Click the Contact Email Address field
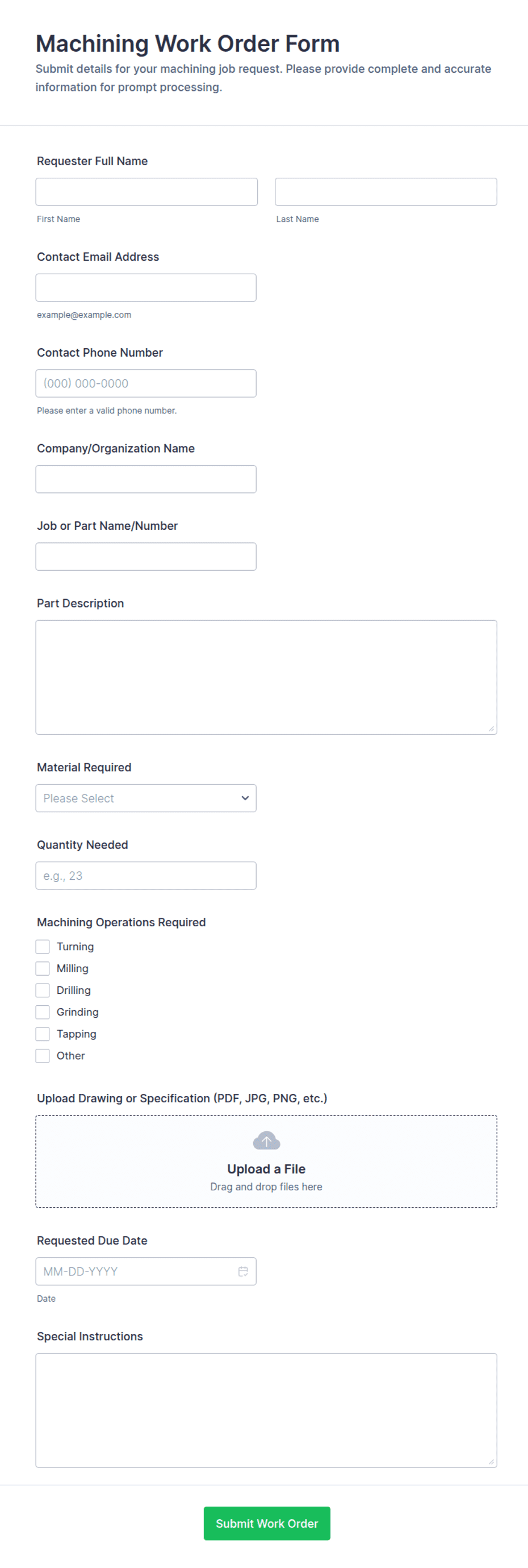 [x=146, y=287]
